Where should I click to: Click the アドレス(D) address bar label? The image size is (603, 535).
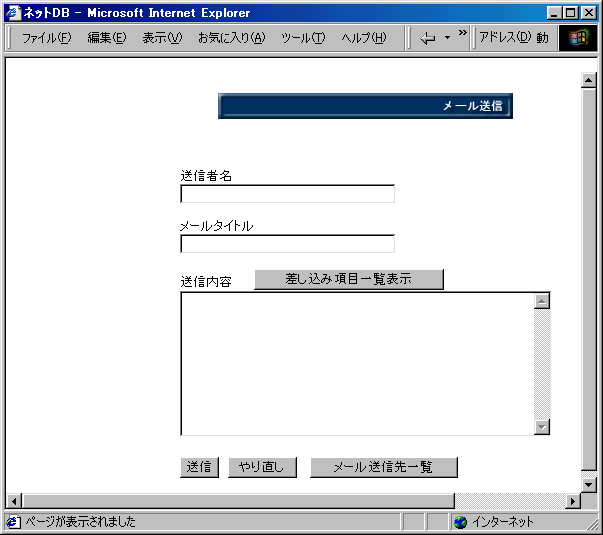(x=505, y=37)
